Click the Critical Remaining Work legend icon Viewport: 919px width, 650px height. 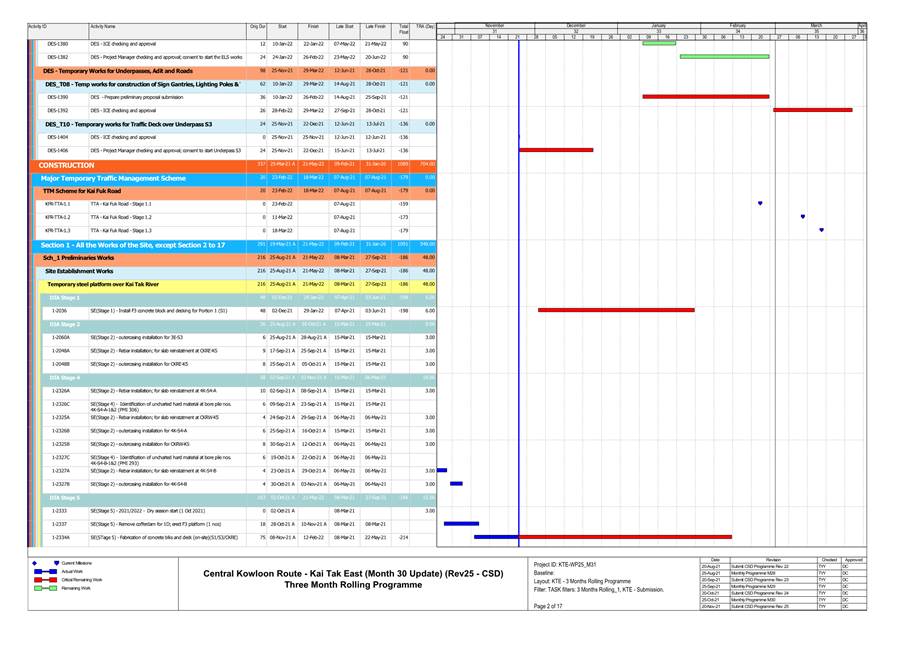tap(46, 579)
